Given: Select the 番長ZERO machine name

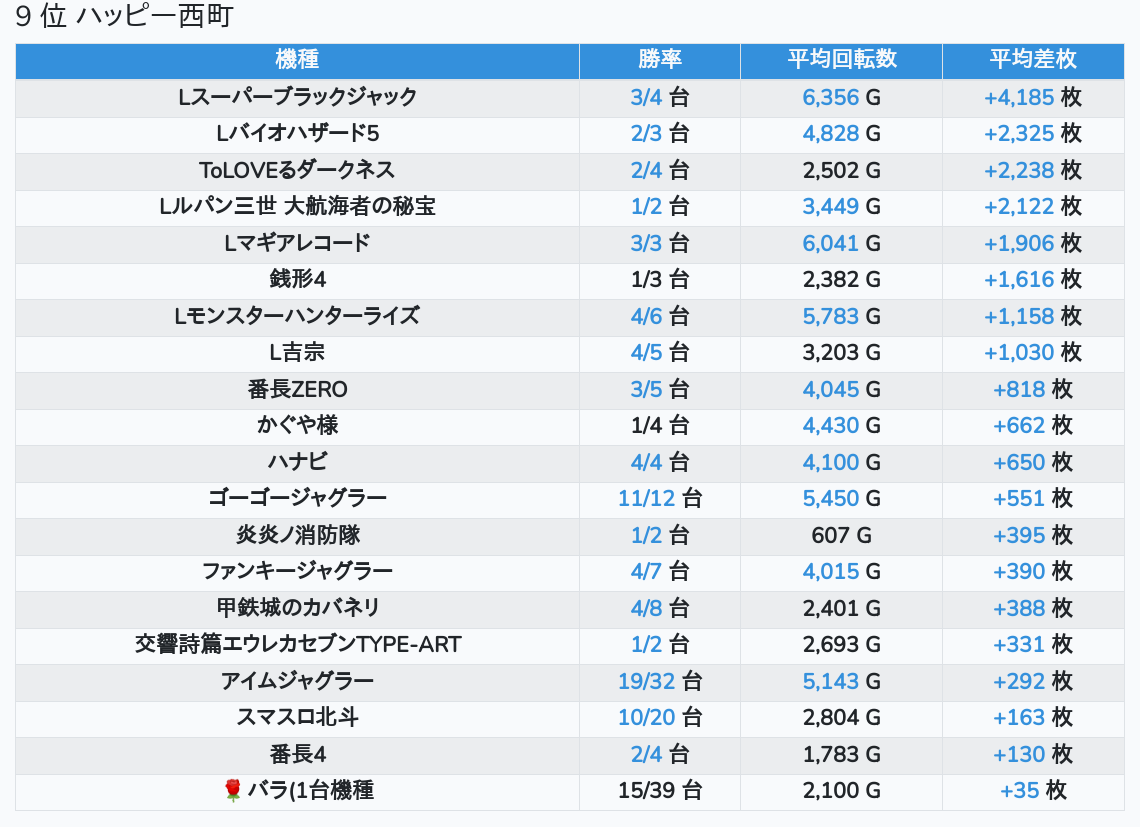Looking at the screenshot, I should pyautogui.click(x=297, y=390).
